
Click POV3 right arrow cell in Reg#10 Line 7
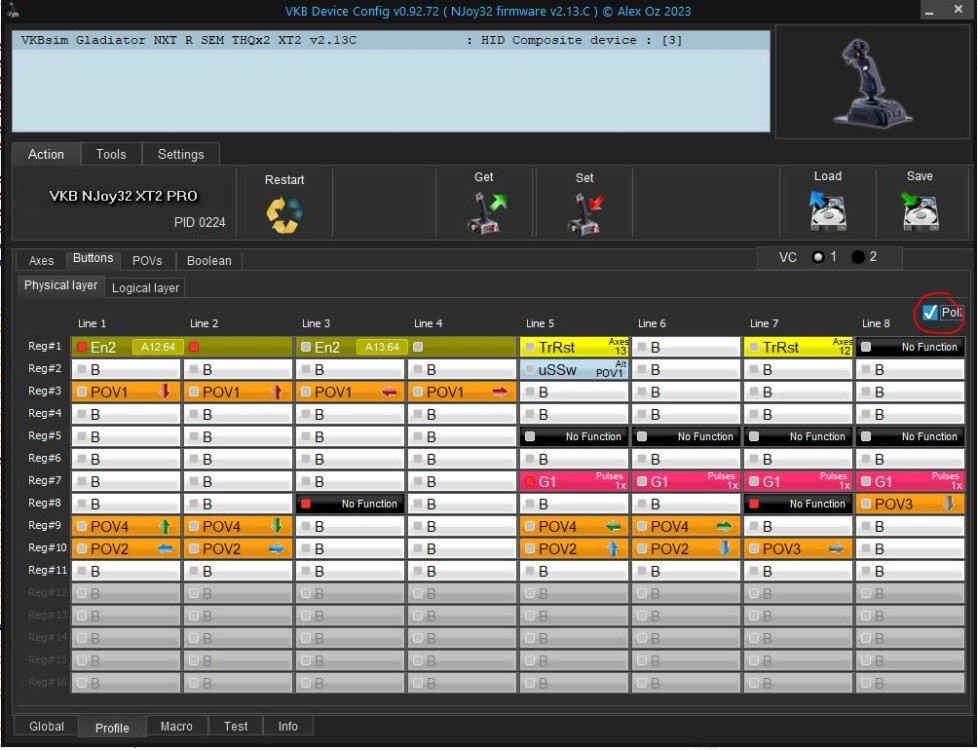(798, 548)
